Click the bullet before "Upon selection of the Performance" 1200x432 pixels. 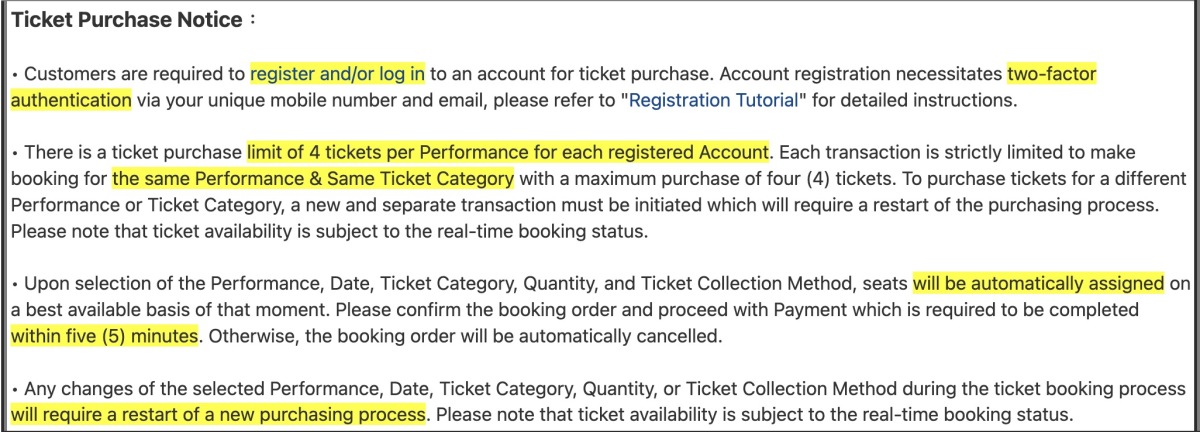pos(15,283)
